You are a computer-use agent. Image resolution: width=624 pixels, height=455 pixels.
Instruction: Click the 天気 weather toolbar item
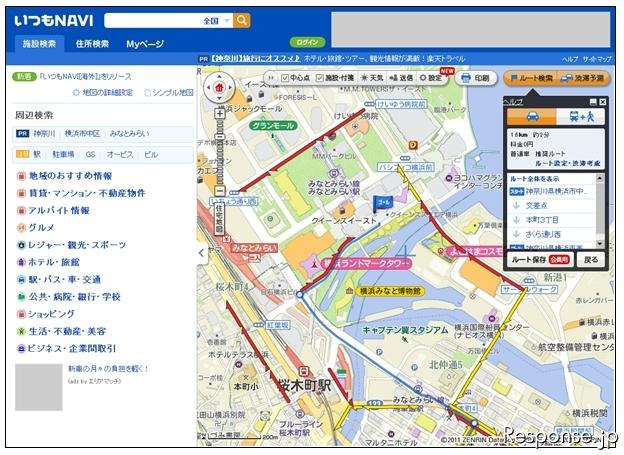click(x=371, y=78)
